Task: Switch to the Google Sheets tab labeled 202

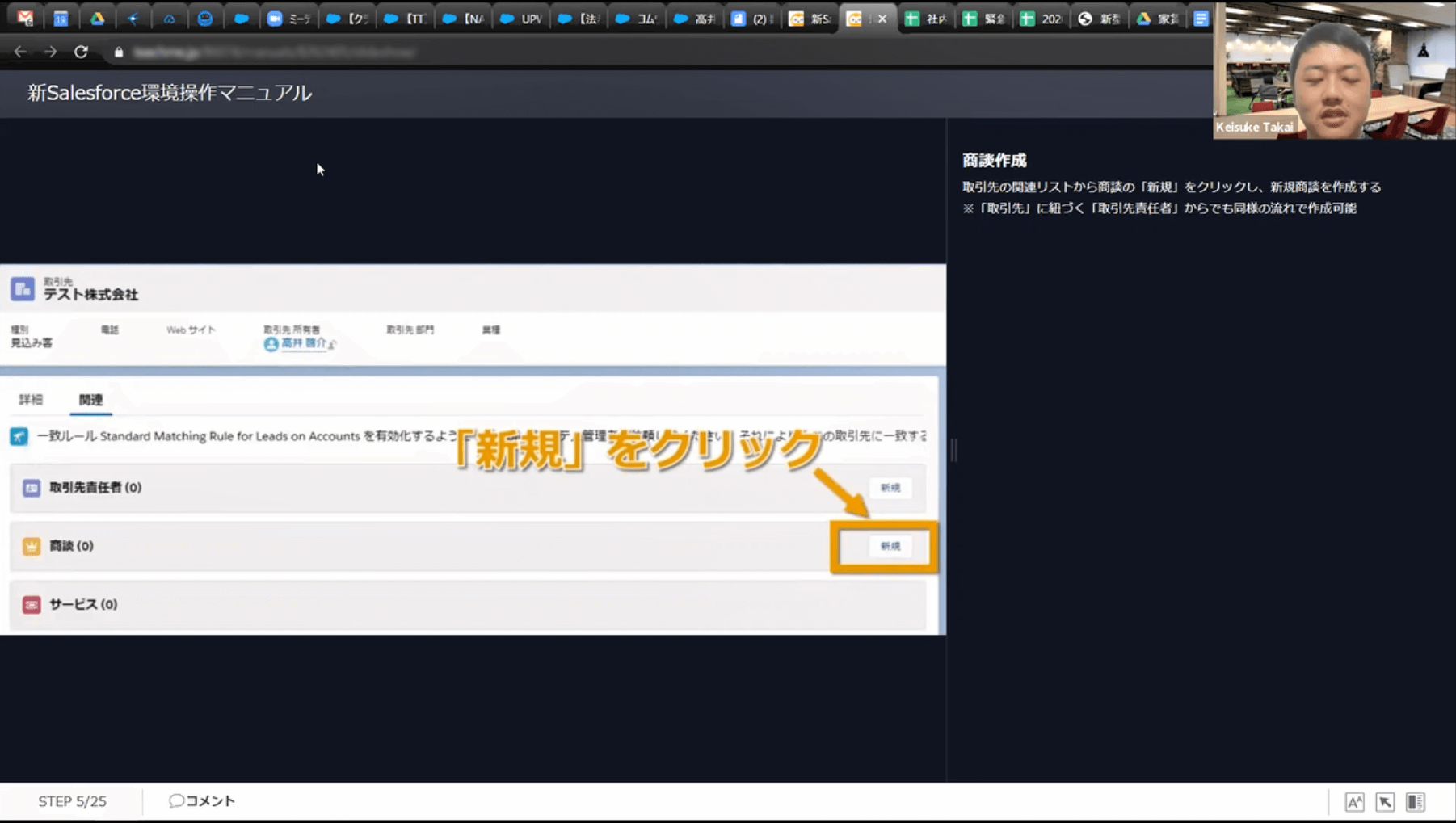Action: pyautogui.click(x=1042, y=18)
